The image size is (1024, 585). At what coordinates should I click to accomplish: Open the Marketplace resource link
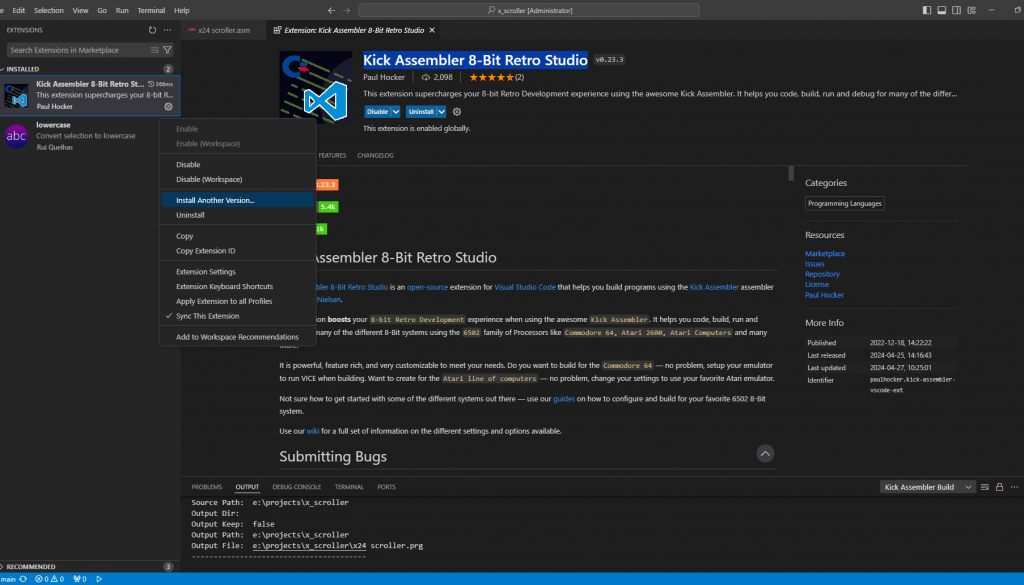[825, 253]
